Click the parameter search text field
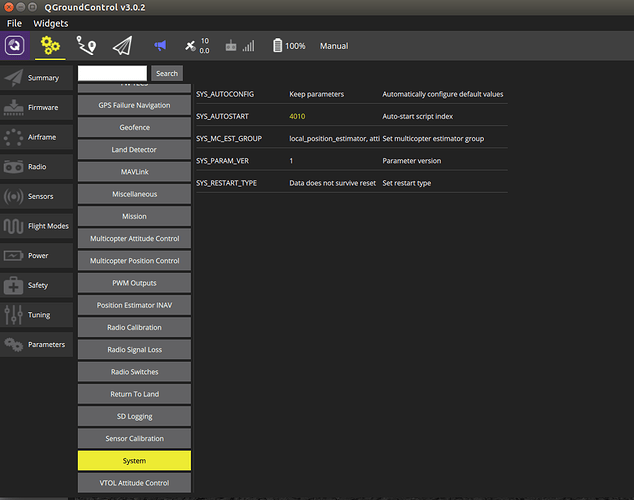The image size is (634, 500). pos(112,73)
